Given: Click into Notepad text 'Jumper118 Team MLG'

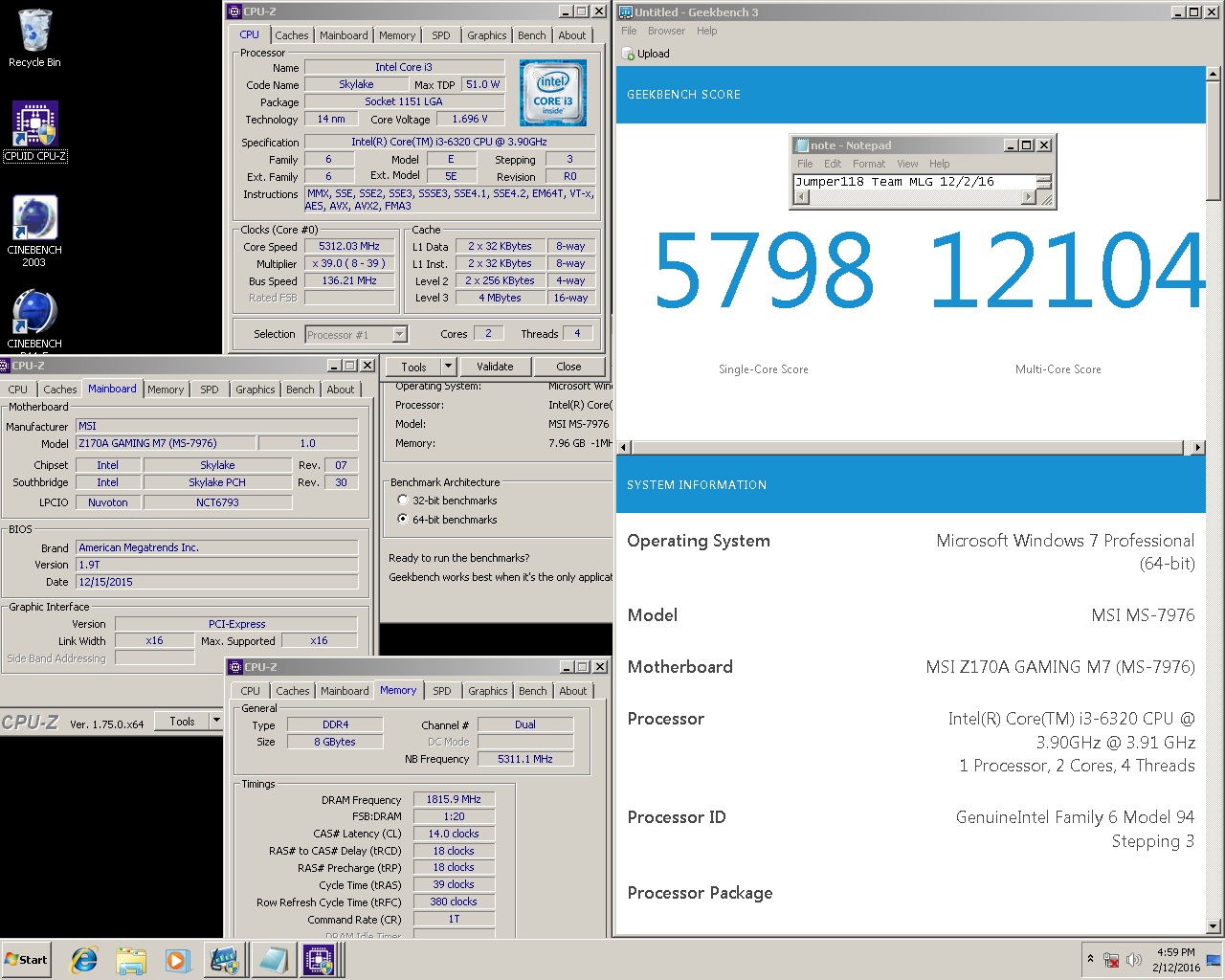Looking at the screenshot, I should (864, 181).
